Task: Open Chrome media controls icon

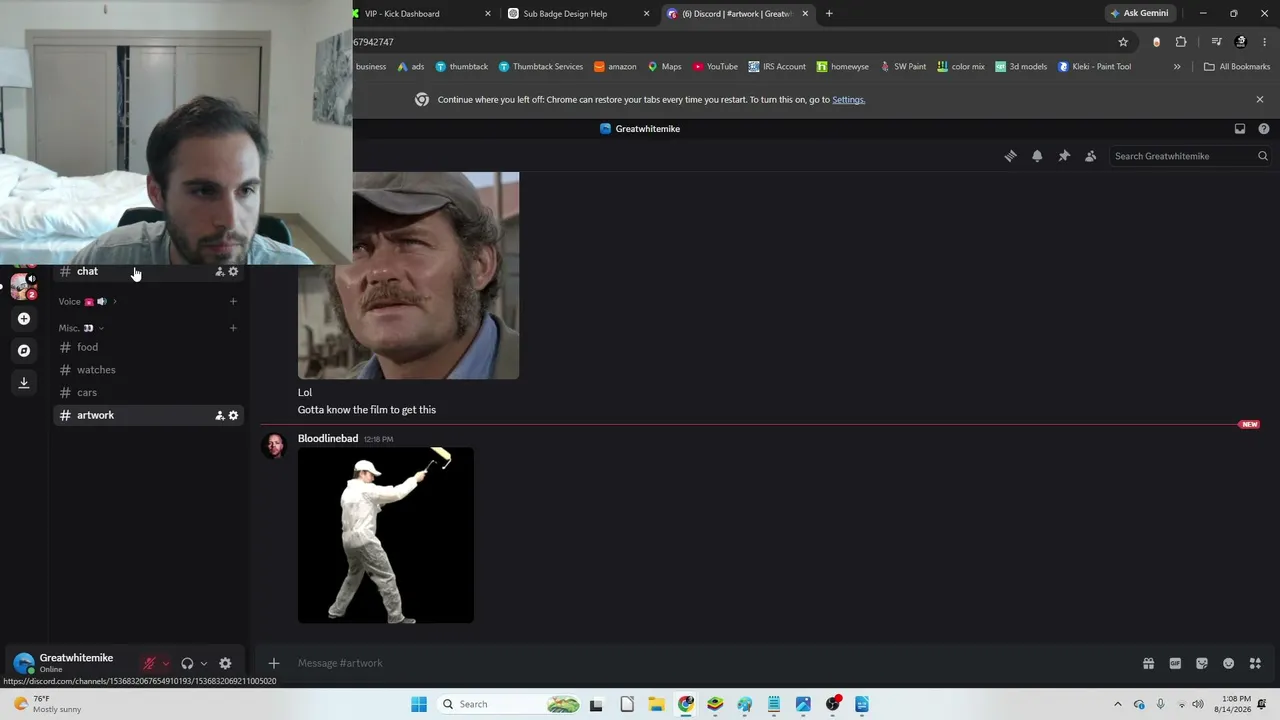Action: click(x=1216, y=42)
